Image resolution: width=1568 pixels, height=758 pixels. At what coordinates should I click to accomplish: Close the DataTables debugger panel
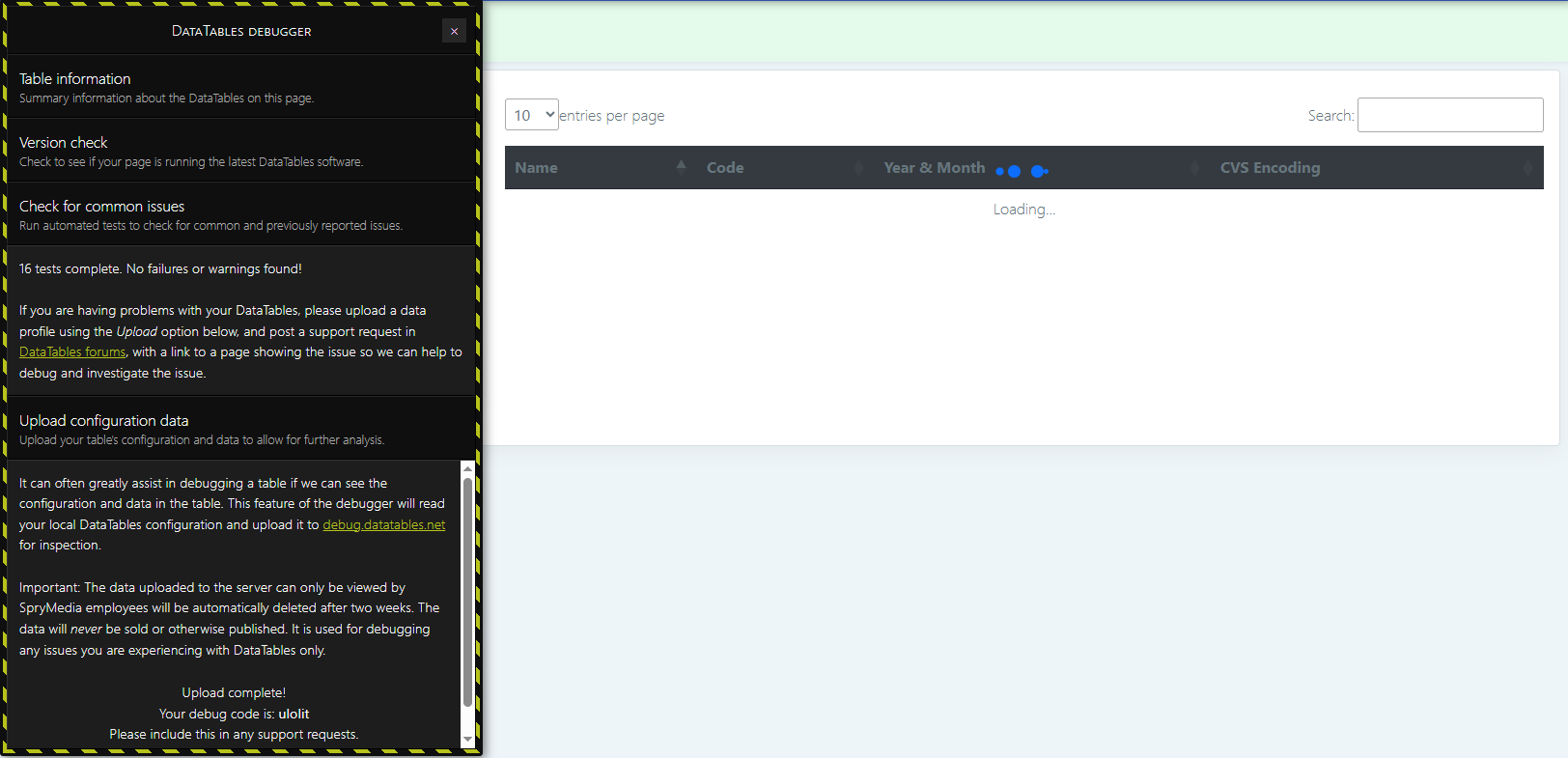pos(454,31)
